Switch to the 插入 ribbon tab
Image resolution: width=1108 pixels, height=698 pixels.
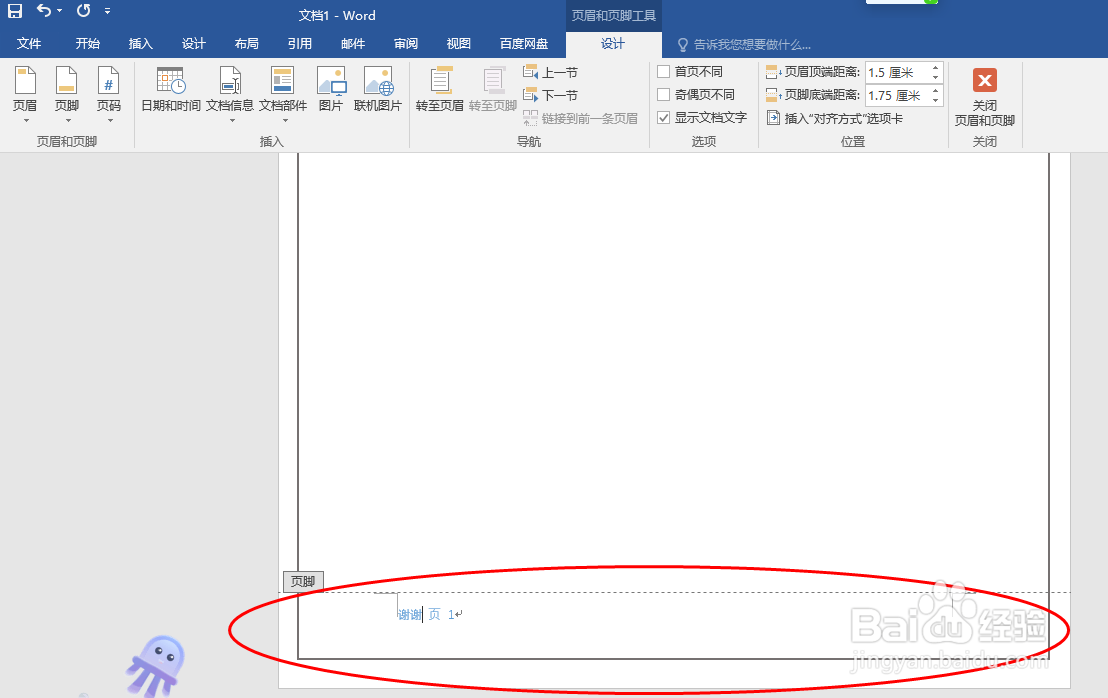tap(141, 44)
